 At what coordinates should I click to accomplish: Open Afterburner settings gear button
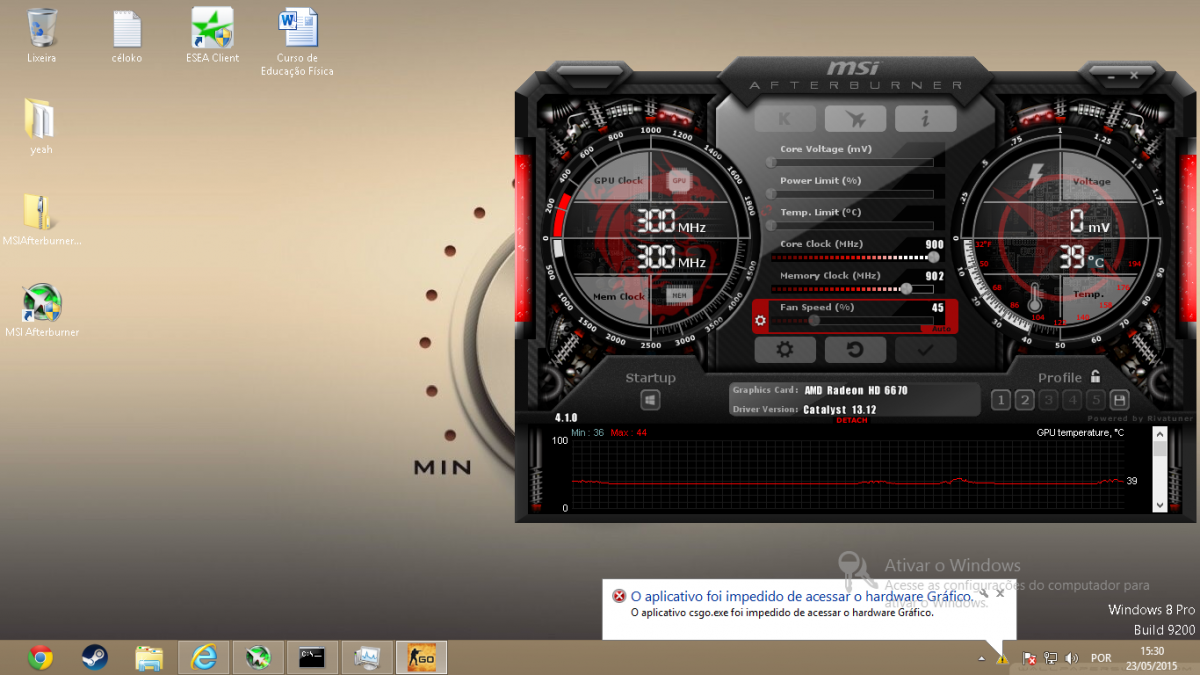point(784,350)
